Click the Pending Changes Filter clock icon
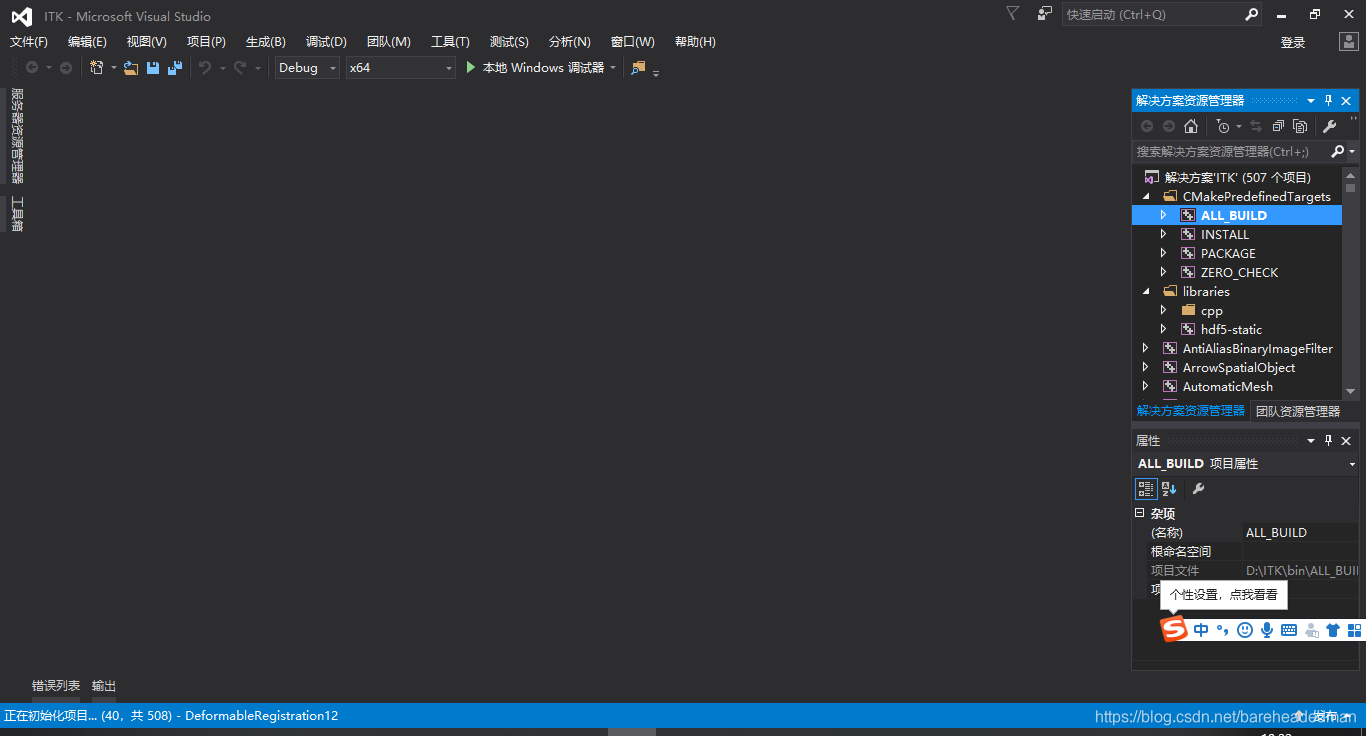 (1222, 126)
